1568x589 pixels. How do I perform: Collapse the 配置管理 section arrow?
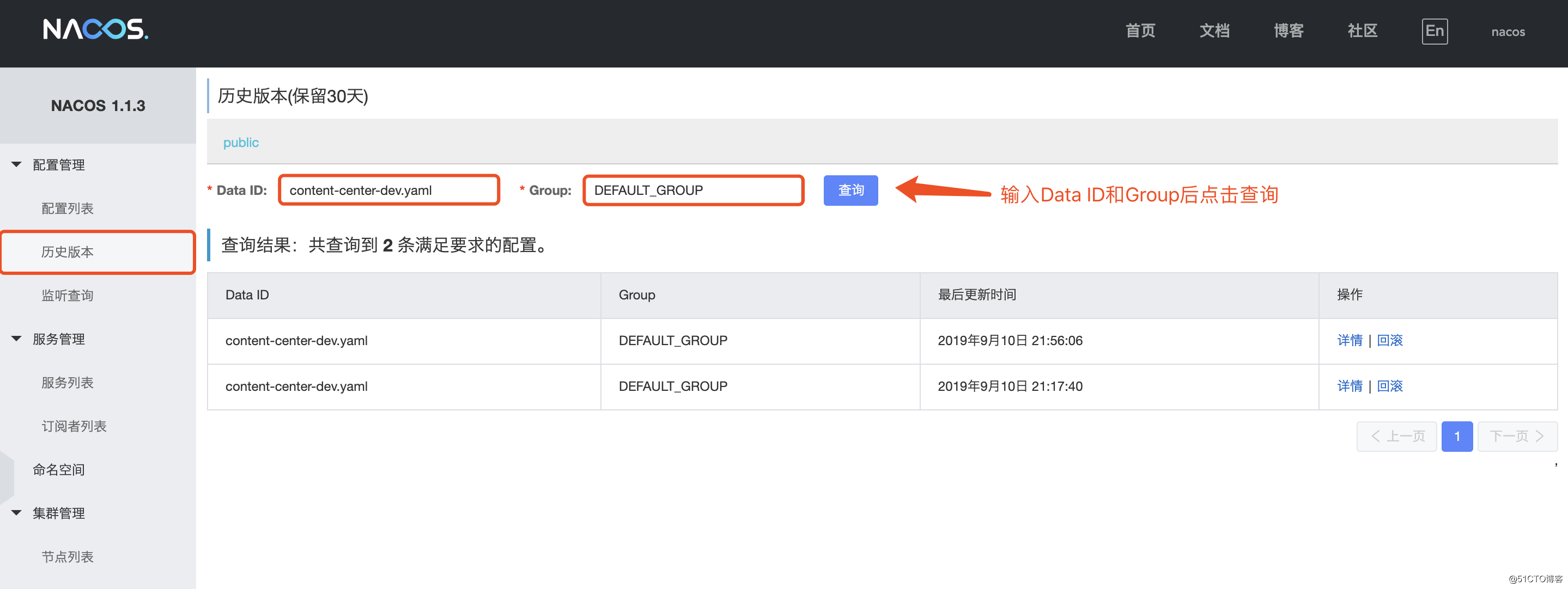[16, 164]
